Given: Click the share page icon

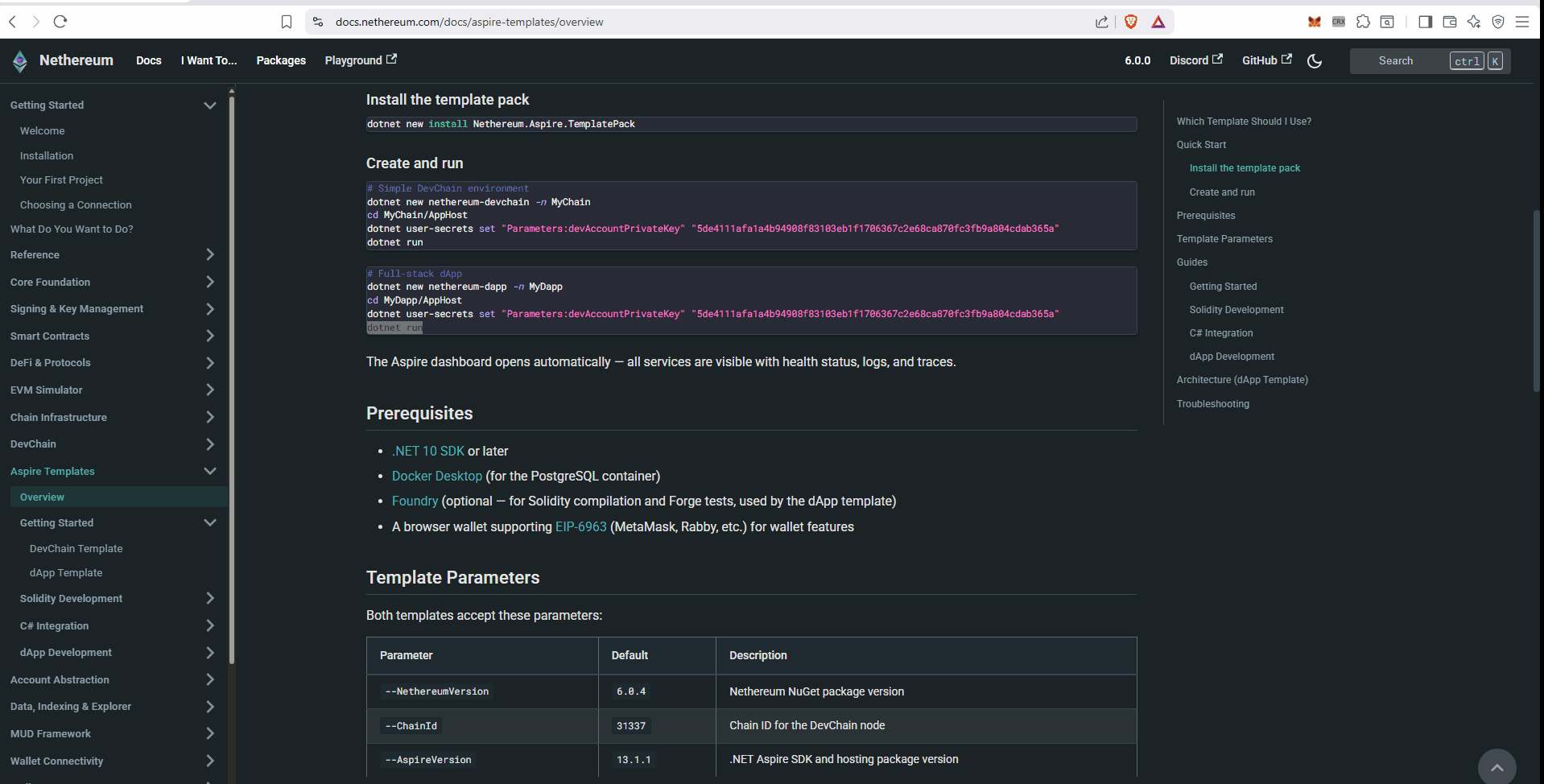Looking at the screenshot, I should coord(1102,22).
